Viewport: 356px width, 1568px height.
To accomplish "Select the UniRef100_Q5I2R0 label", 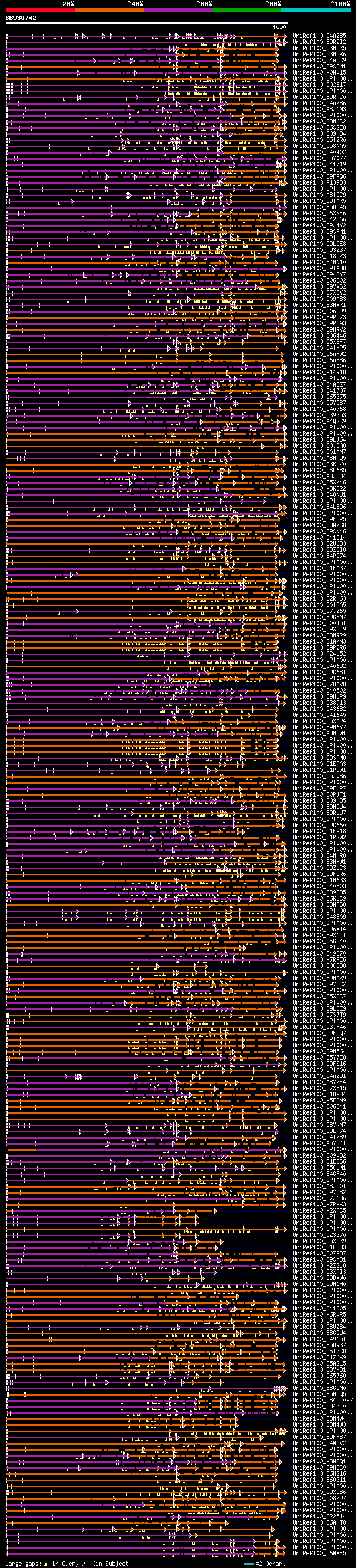I will tap(319, 140).
